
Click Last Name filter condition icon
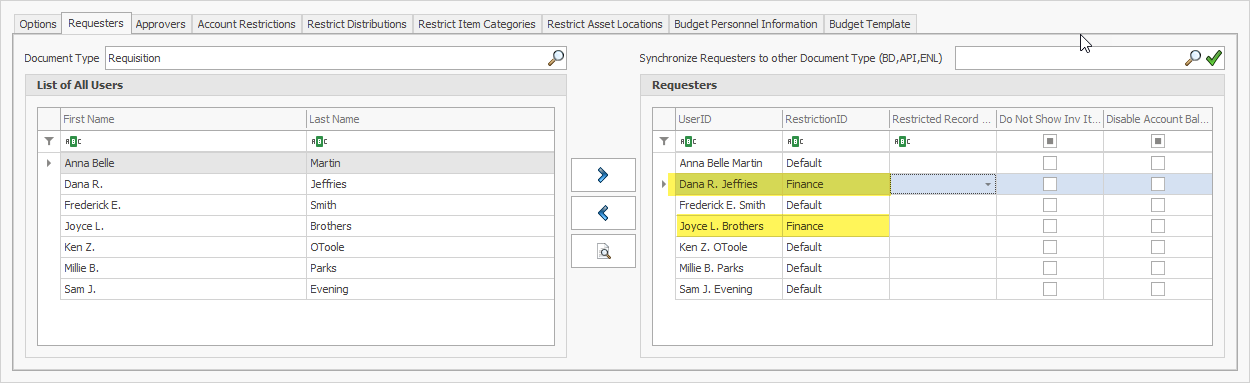pos(319,141)
